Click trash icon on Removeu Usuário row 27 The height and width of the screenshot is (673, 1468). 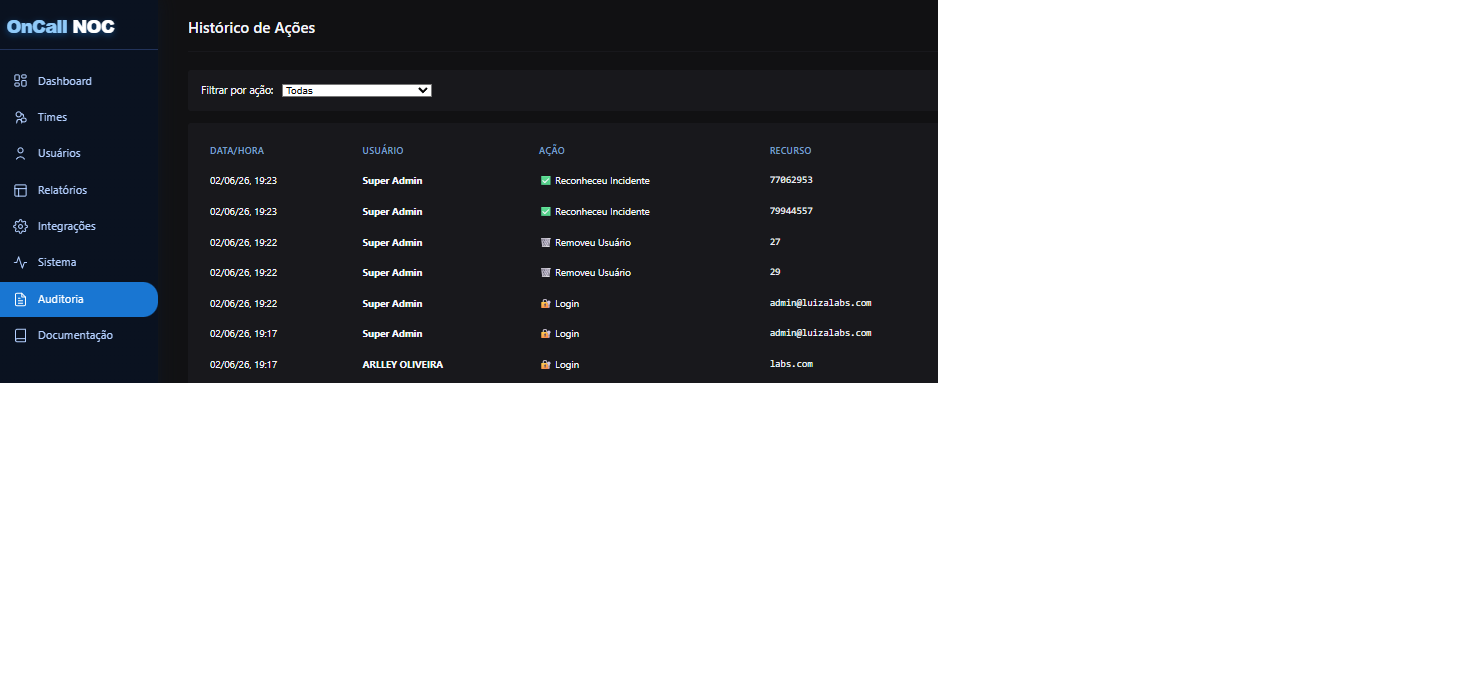546,243
